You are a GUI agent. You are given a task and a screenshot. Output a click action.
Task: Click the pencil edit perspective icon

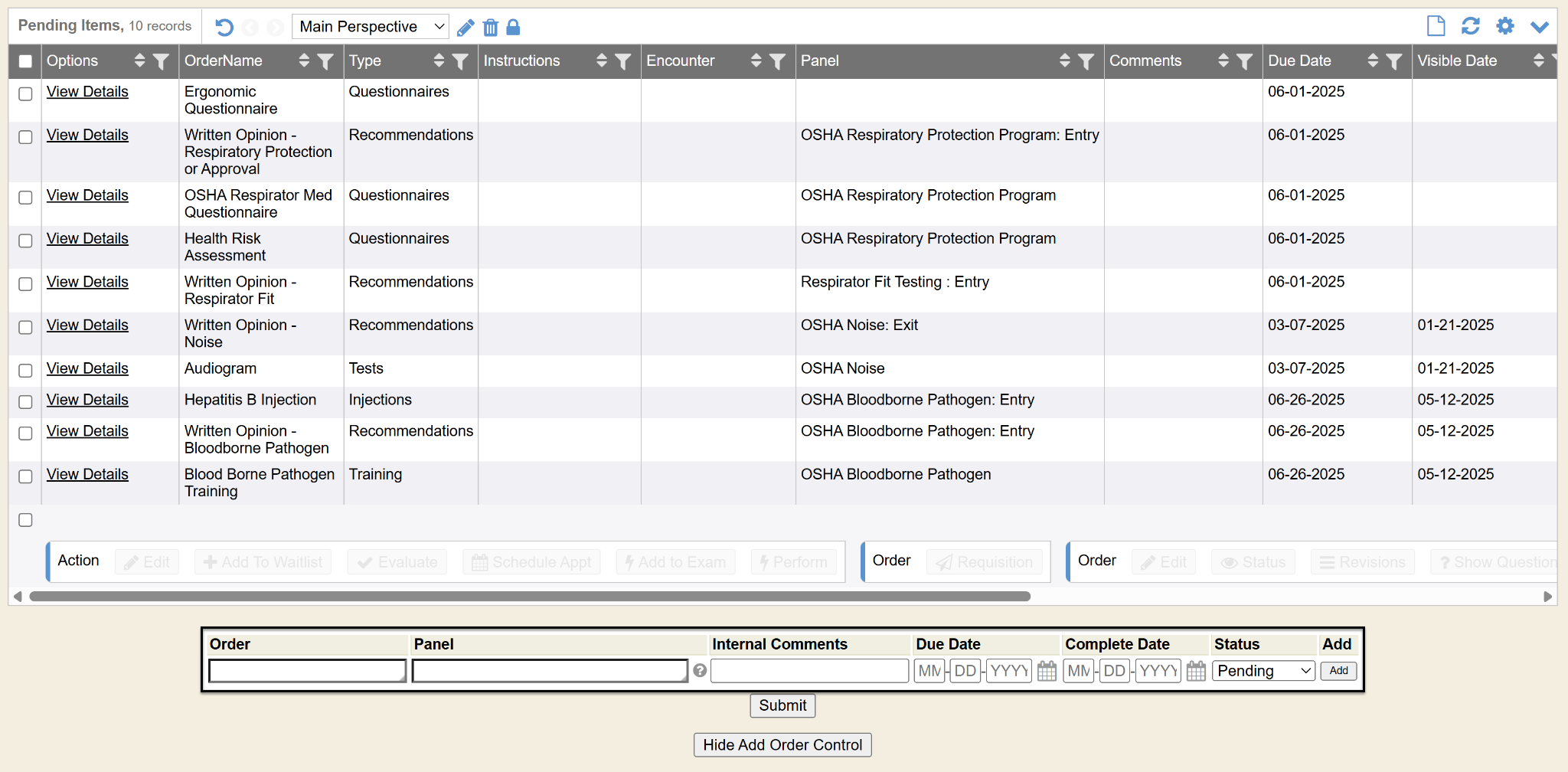pos(465,28)
